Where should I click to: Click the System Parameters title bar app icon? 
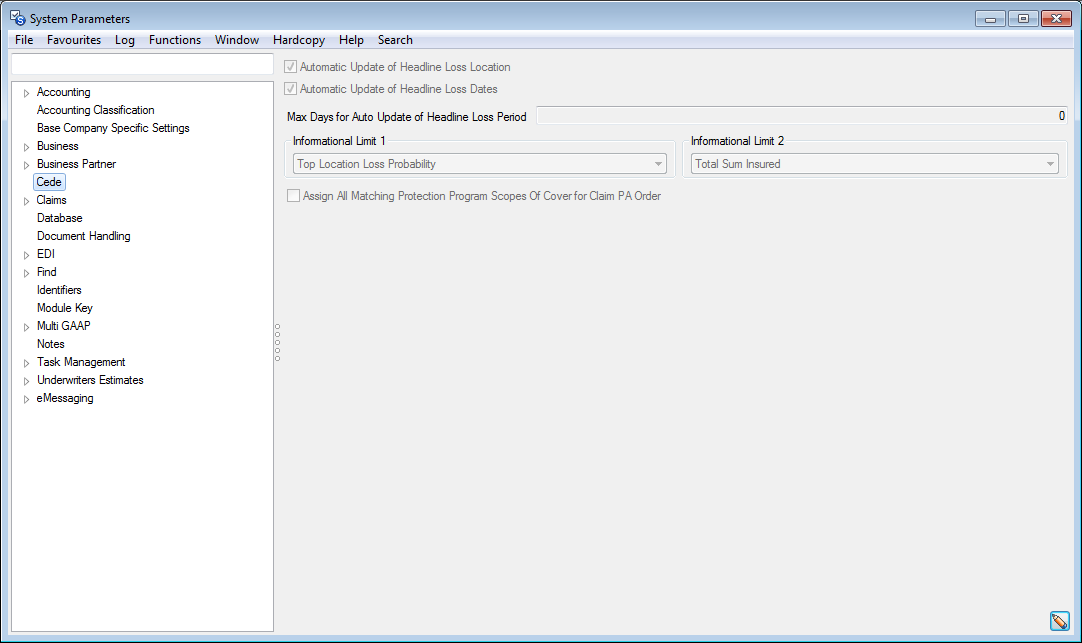click(17, 18)
